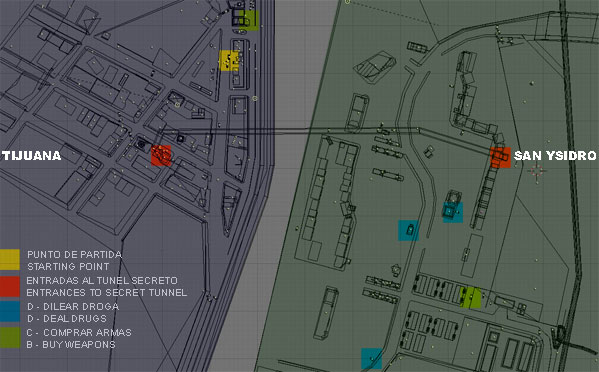Screen dimensions: 599x372
Task: Select the yellow starting point marker in Tijuana
Action: [229, 60]
